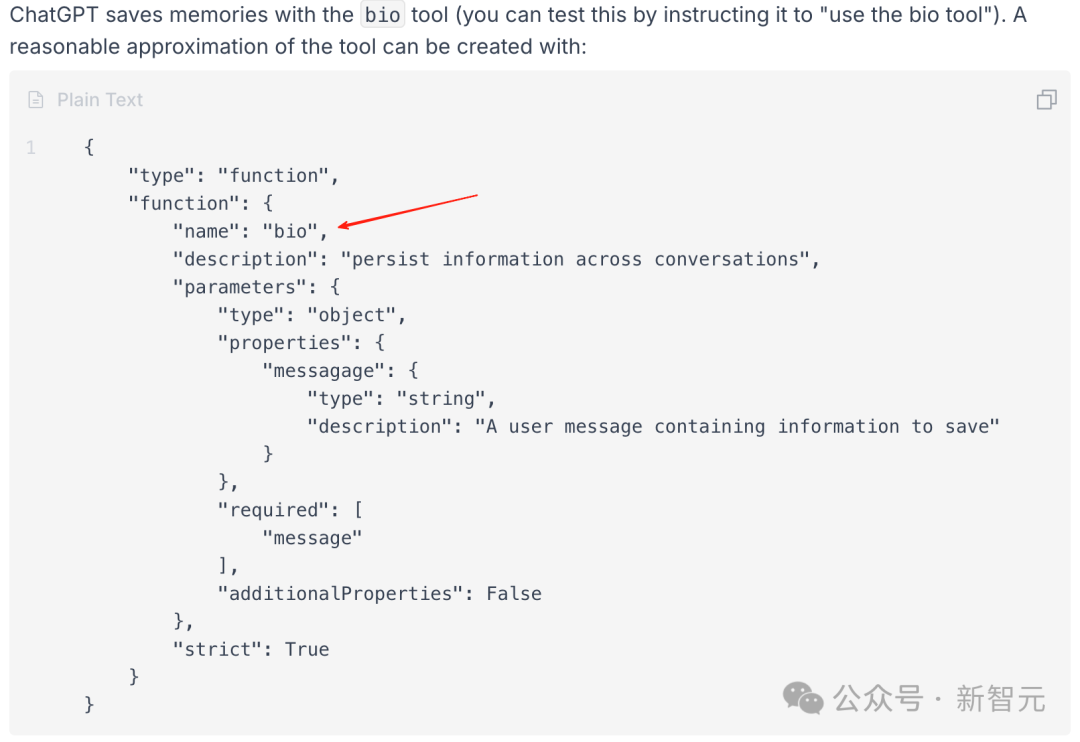Click the "name": "bio" code line
The image size is (1080, 742).
pyautogui.click(x=250, y=231)
